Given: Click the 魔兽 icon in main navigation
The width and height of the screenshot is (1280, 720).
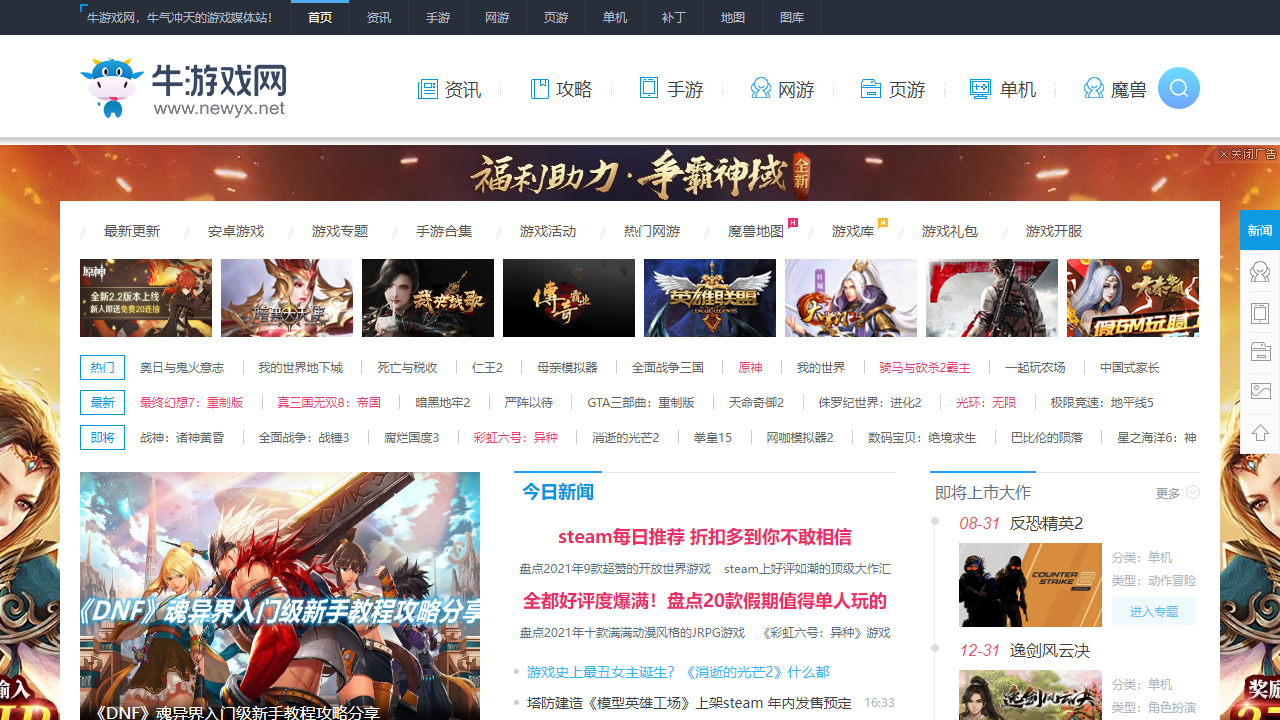Looking at the screenshot, I should (x=1094, y=90).
